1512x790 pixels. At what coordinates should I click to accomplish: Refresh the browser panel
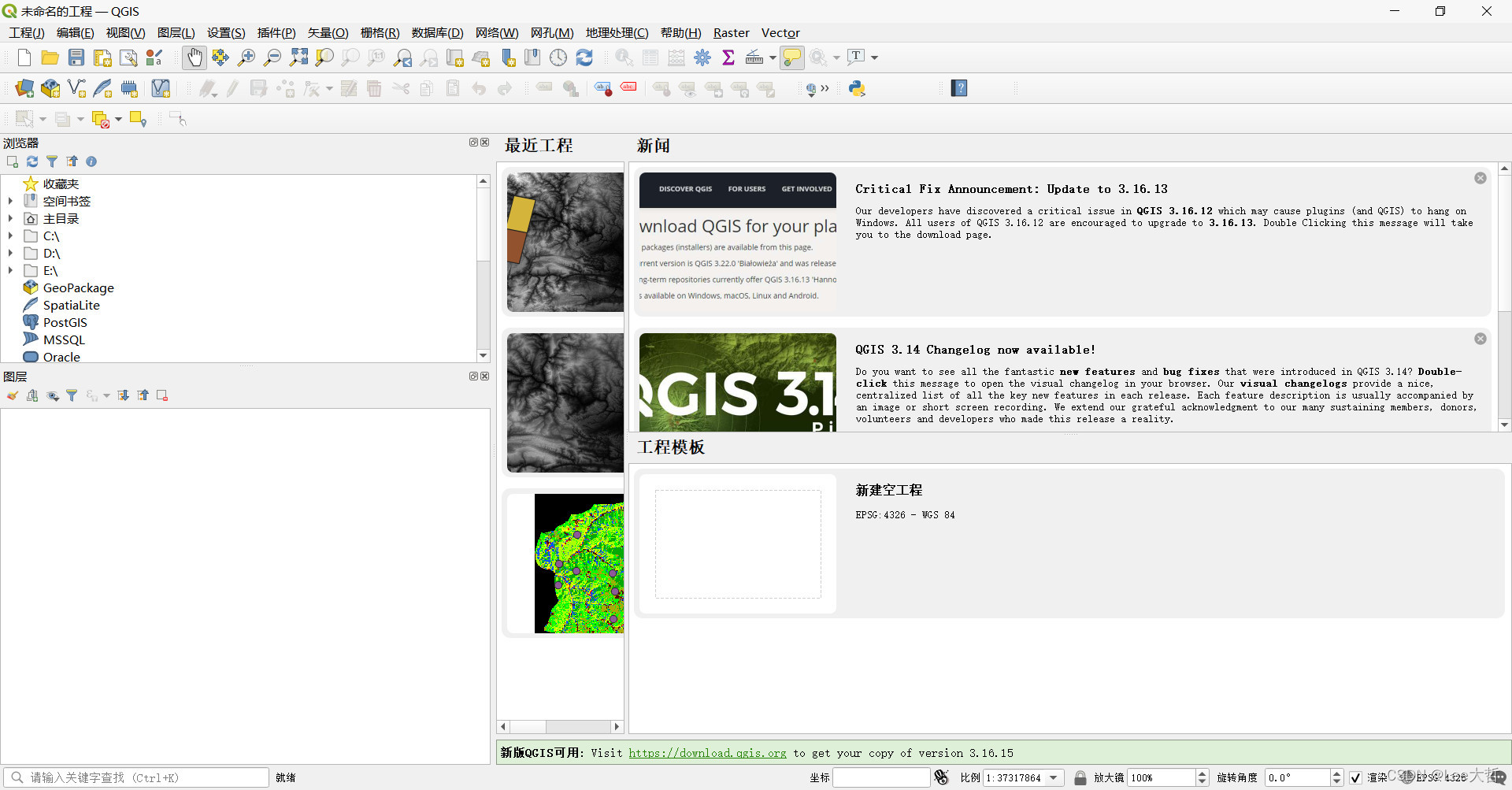point(32,161)
